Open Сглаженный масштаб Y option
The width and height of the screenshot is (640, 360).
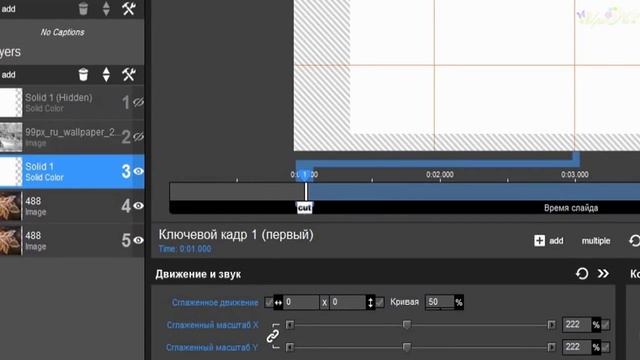click(212, 347)
